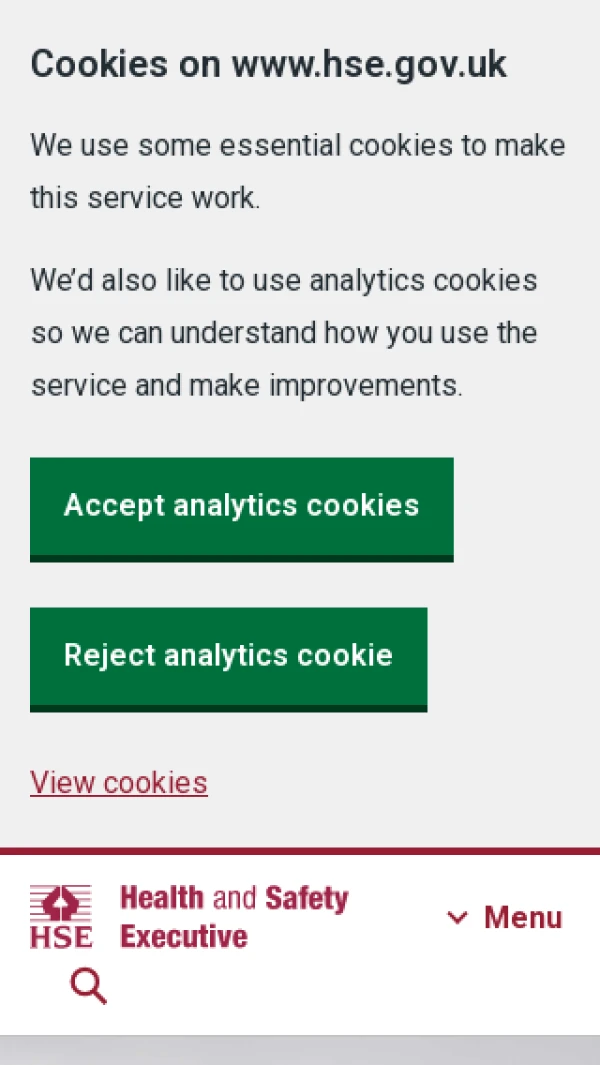Viewport: 600px width, 1065px height.
Task: Click the dark red divider line above the header
Action: tap(300, 851)
